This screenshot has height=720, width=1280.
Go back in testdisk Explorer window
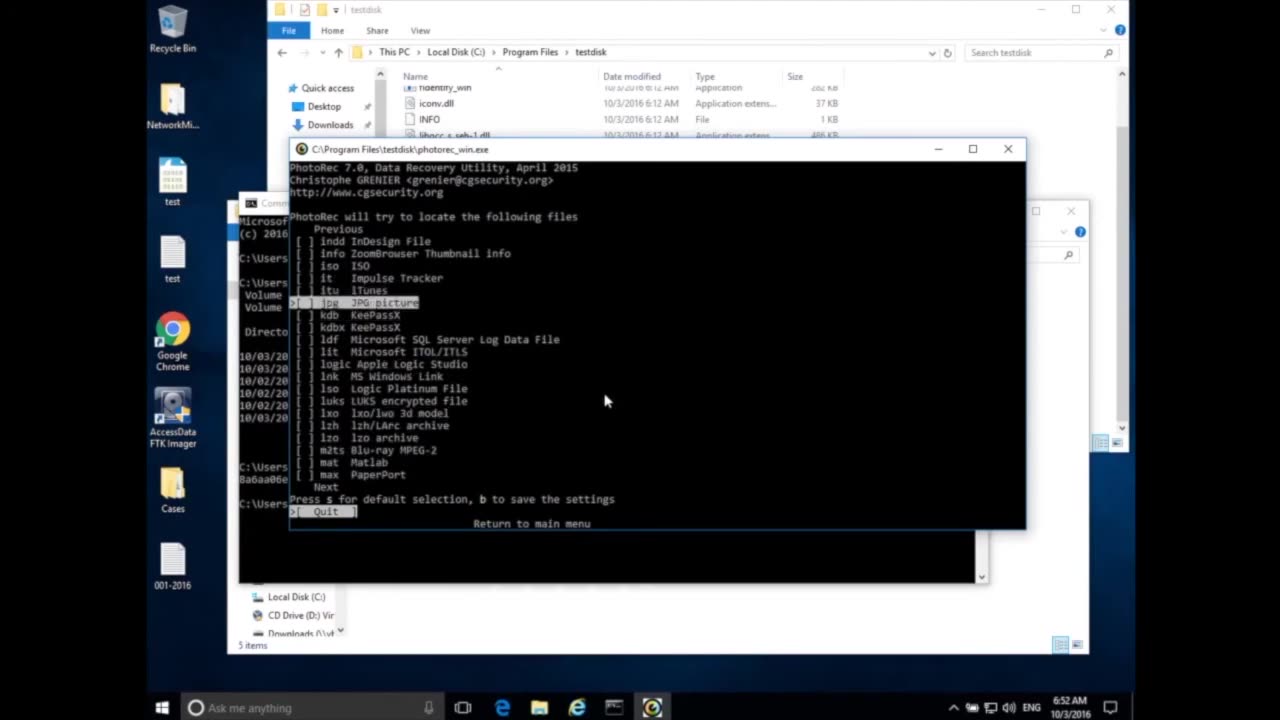point(282,52)
